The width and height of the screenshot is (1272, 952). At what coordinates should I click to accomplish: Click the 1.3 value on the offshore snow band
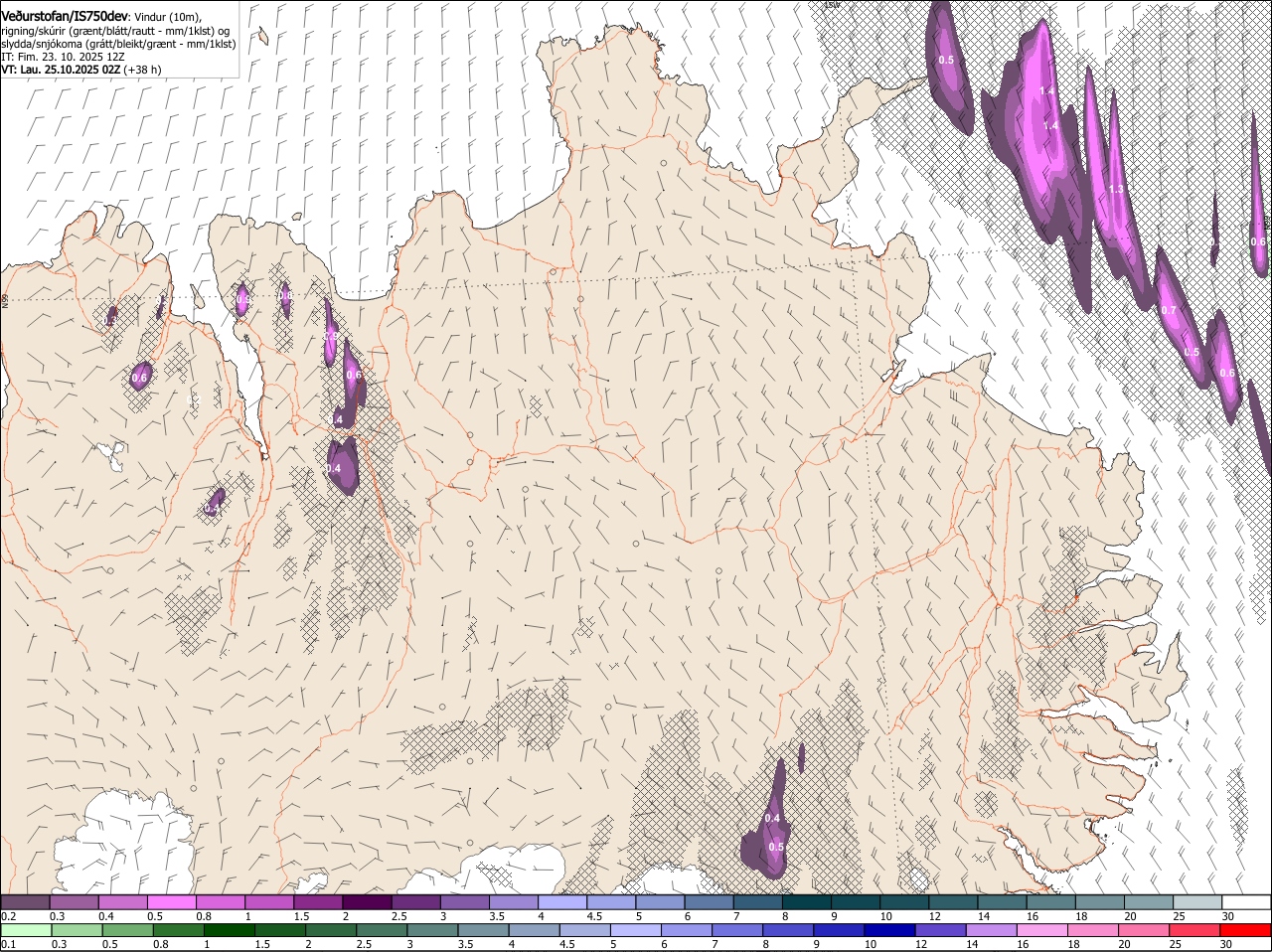pyautogui.click(x=1116, y=189)
